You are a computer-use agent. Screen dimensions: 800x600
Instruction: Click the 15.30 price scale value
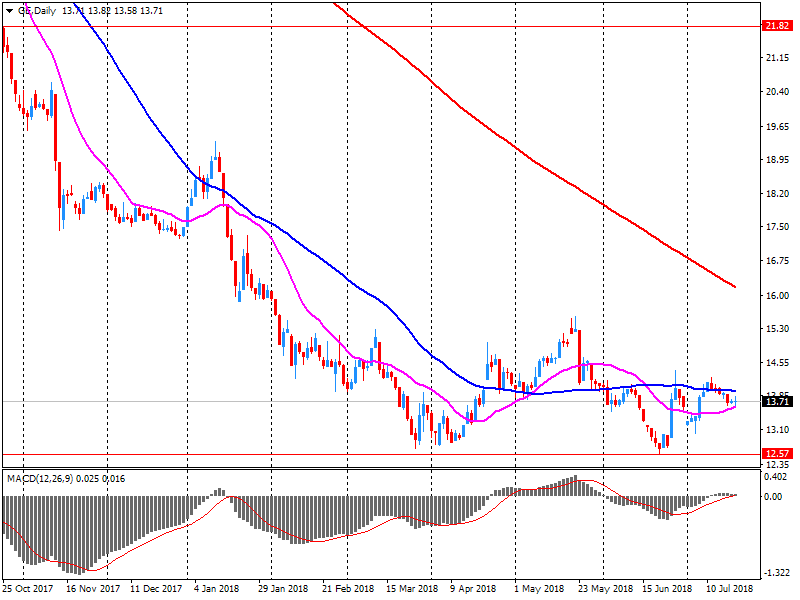(778, 329)
